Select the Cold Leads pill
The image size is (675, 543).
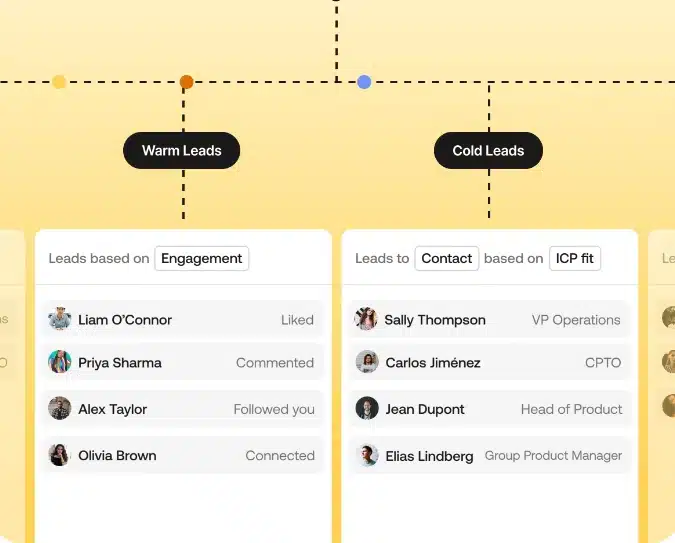488,150
